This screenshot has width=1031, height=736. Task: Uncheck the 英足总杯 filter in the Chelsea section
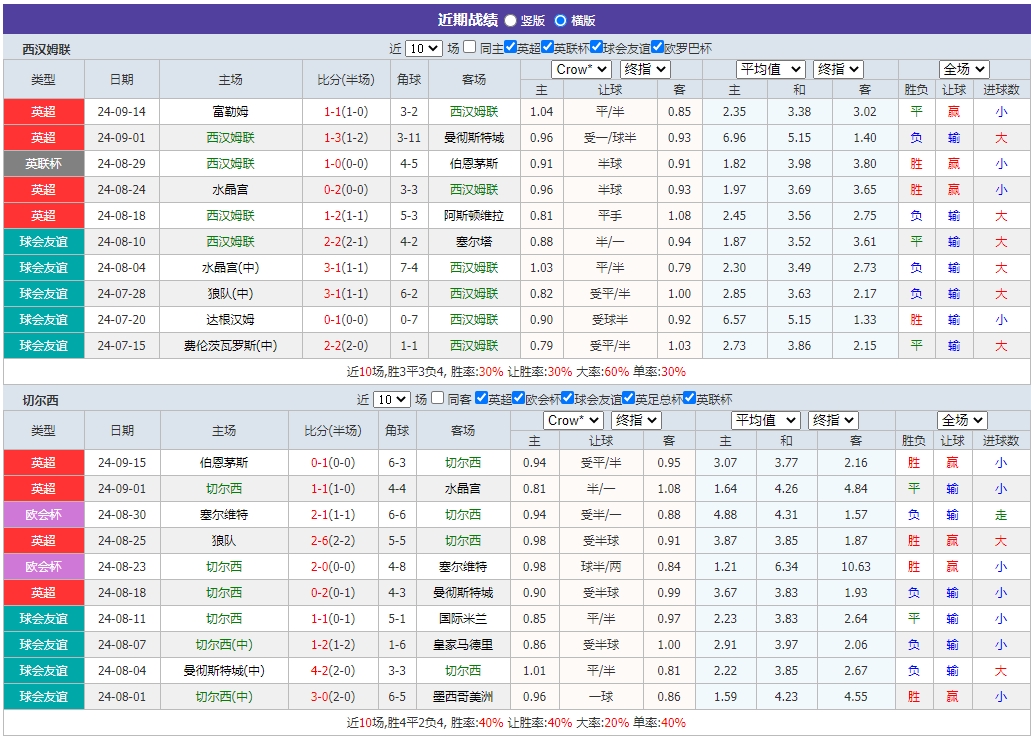pyautogui.click(x=630, y=397)
